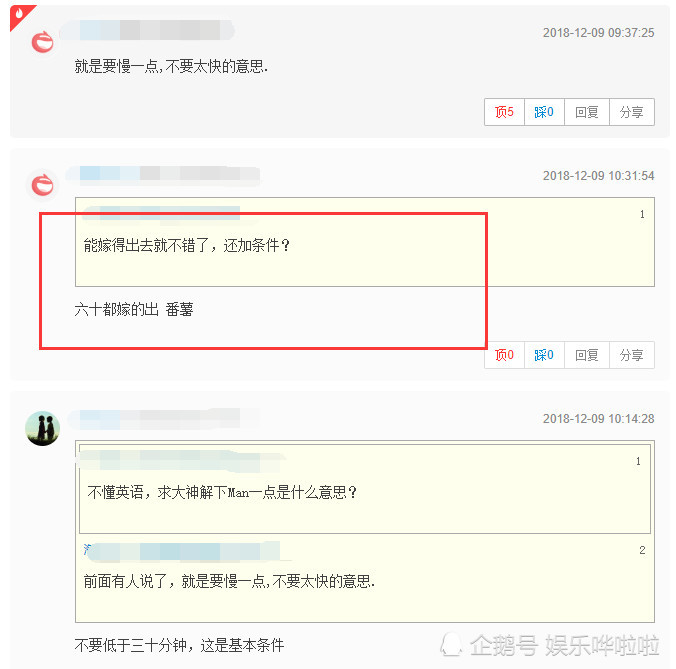
Task: Click quoted author name in floor 2 quote
Action: coord(183,551)
